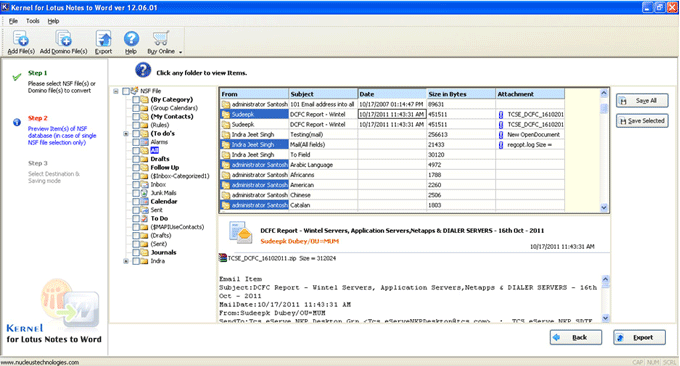Image resolution: width=680 pixels, height=366 pixels.
Task: Open the File menu
Action: click(13, 21)
